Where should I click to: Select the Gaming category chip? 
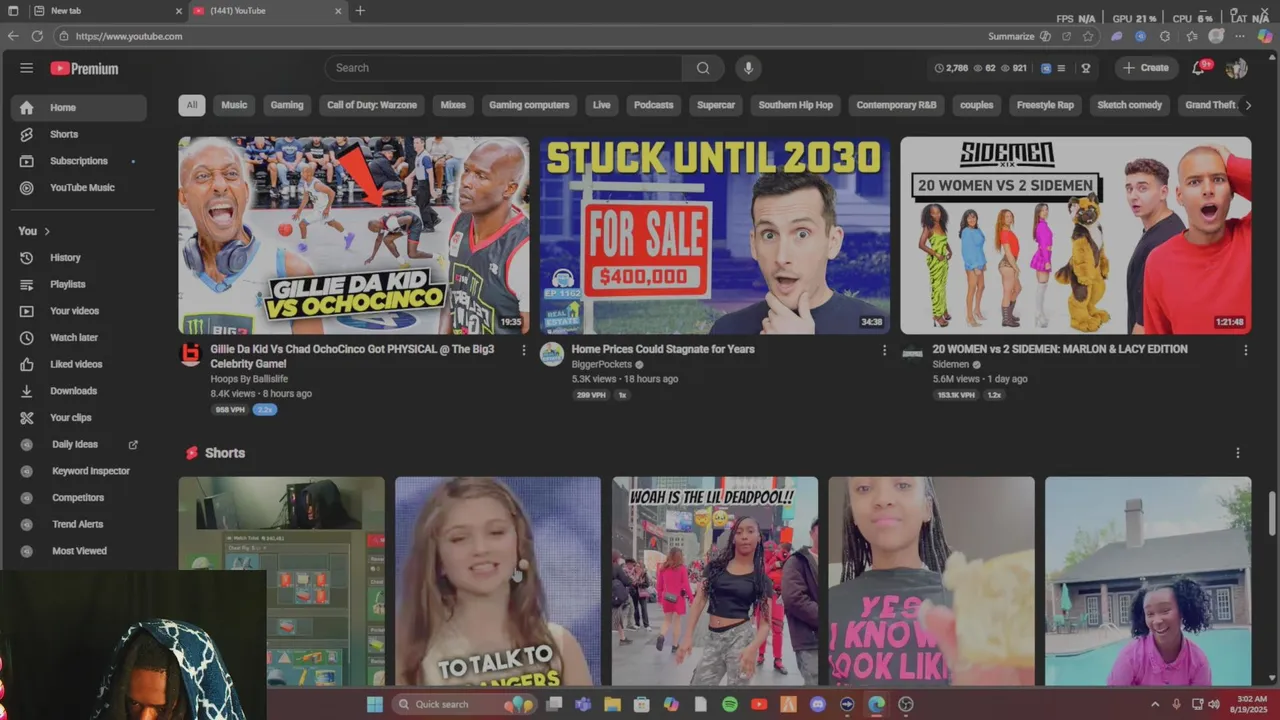pyautogui.click(x=287, y=105)
